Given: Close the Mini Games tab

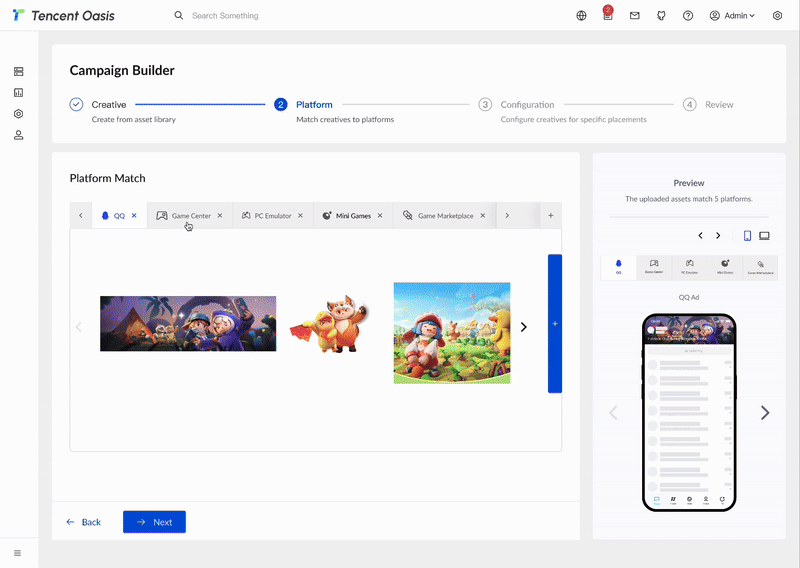Looking at the screenshot, I should [380, 216].
